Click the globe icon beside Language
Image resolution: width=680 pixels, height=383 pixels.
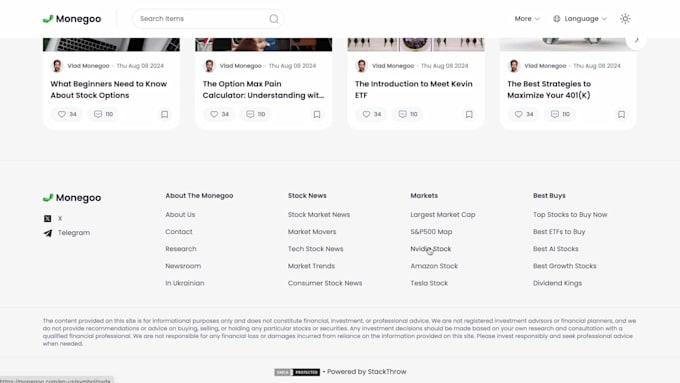click(557, 19)
